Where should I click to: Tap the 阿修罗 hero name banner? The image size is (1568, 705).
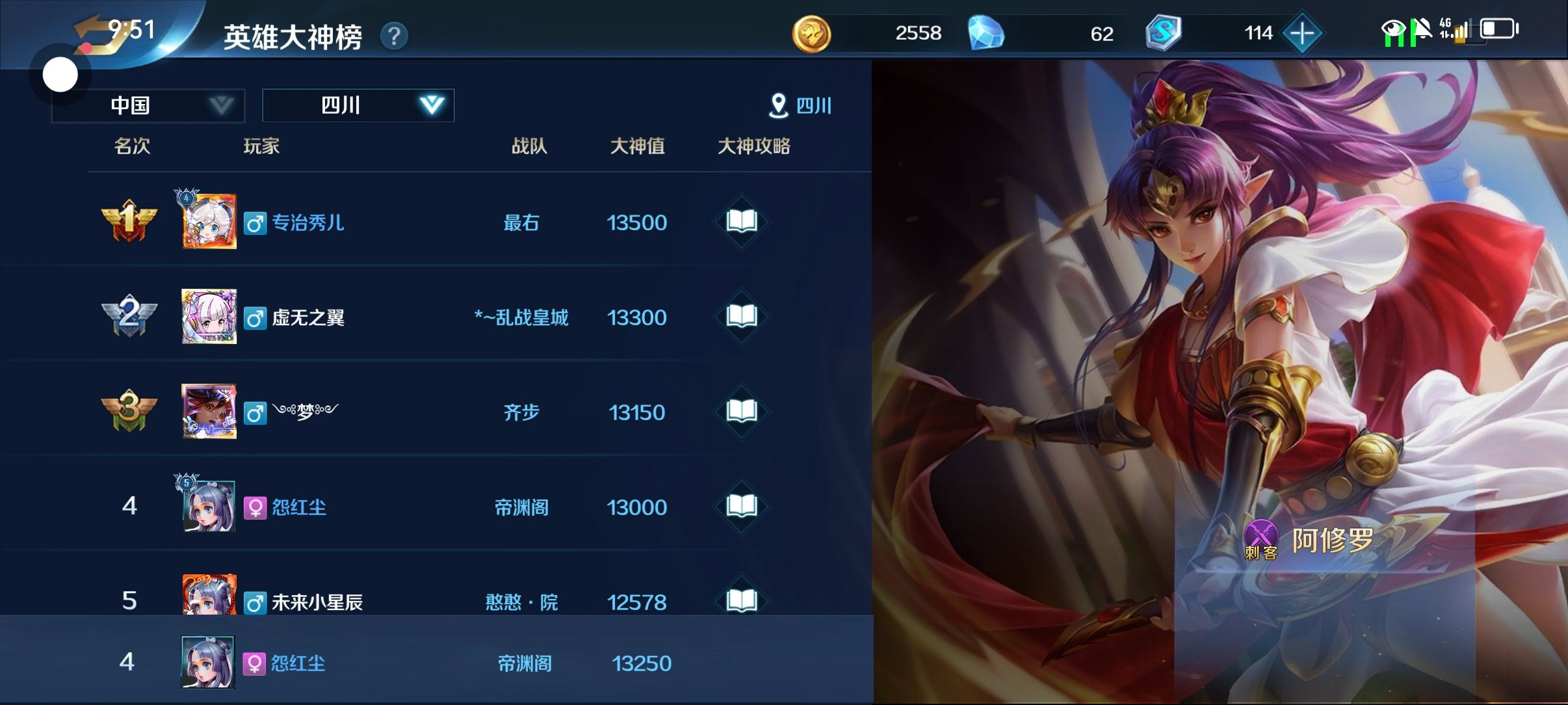click(x=1333, y=540)
